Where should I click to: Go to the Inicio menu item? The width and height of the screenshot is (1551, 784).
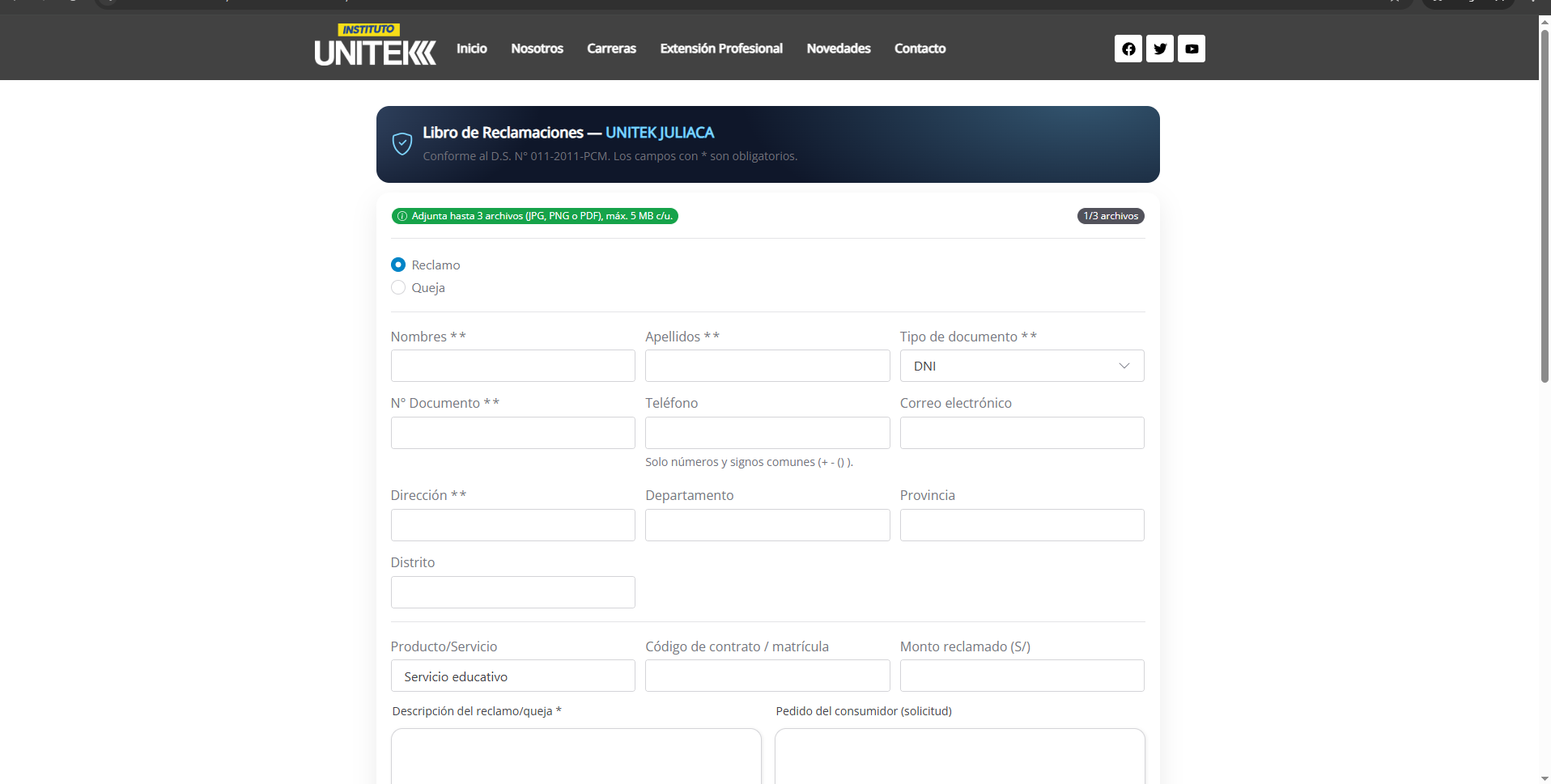click(471, 49)
